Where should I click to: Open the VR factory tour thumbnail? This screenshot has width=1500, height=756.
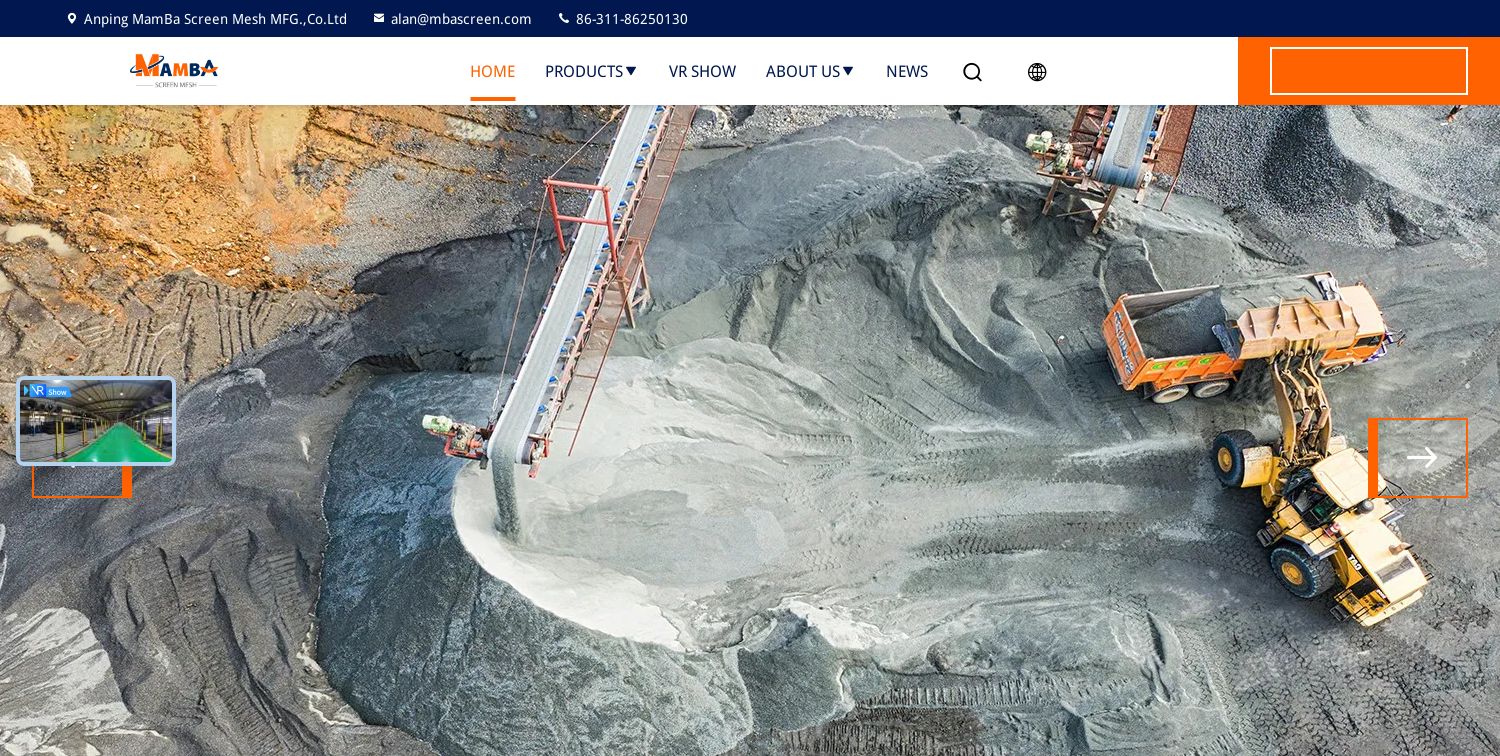pos(96,421)
